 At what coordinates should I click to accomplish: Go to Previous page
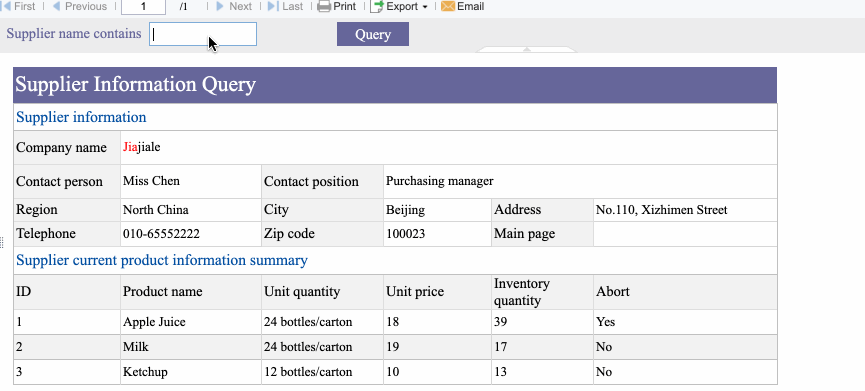coord(79,7)
